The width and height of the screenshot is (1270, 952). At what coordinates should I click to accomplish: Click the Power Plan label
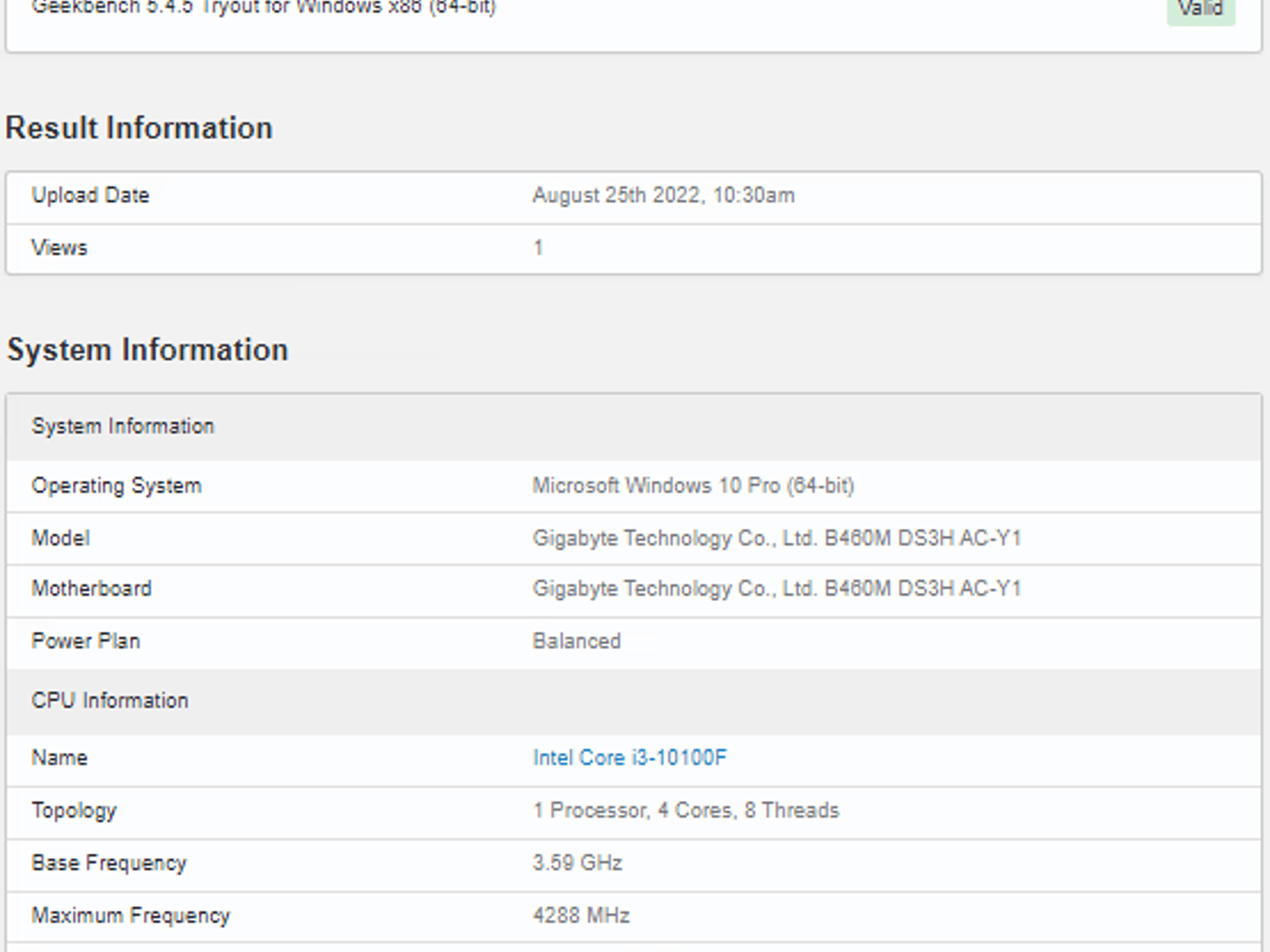(x=86, y=641)
